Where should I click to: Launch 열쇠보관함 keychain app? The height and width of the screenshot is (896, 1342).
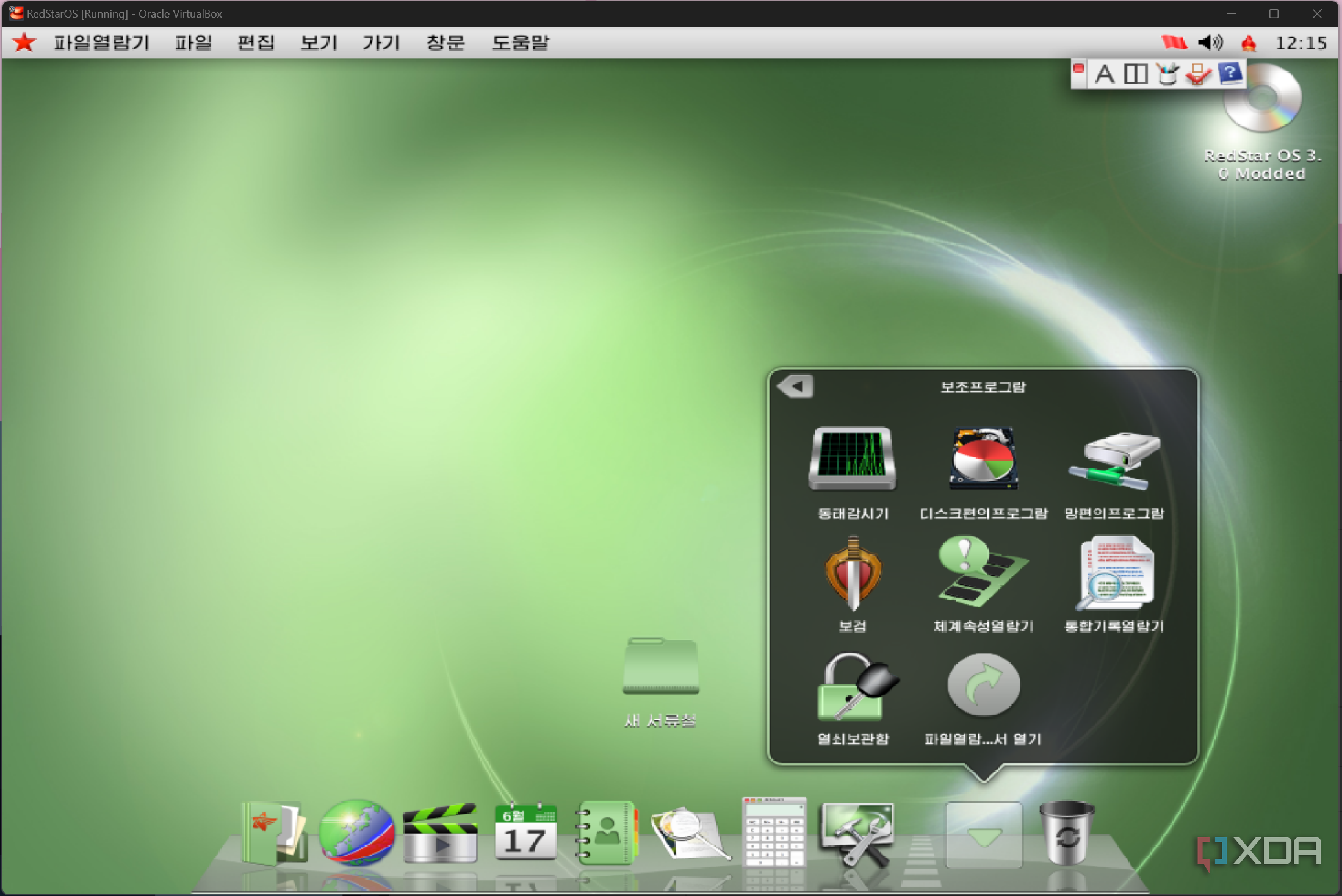pyautogui.click(x=857, y=687)
